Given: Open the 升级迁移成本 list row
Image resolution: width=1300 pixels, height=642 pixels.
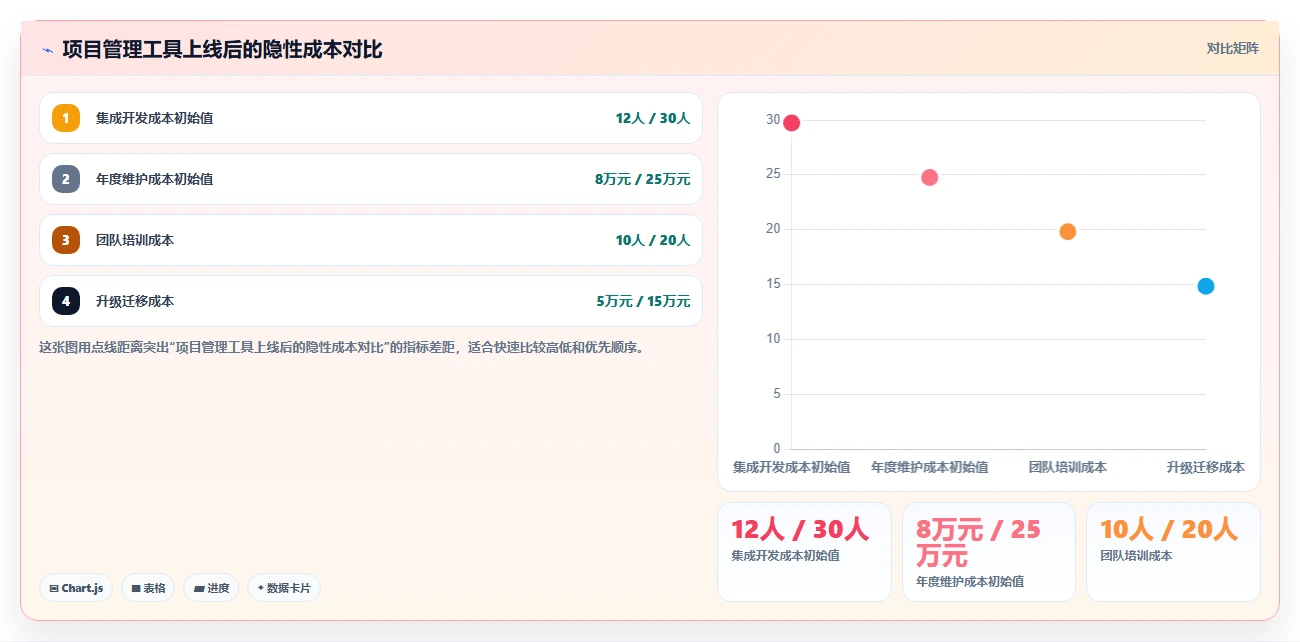Looking at the screenshot, I should (x=371, y=301).
